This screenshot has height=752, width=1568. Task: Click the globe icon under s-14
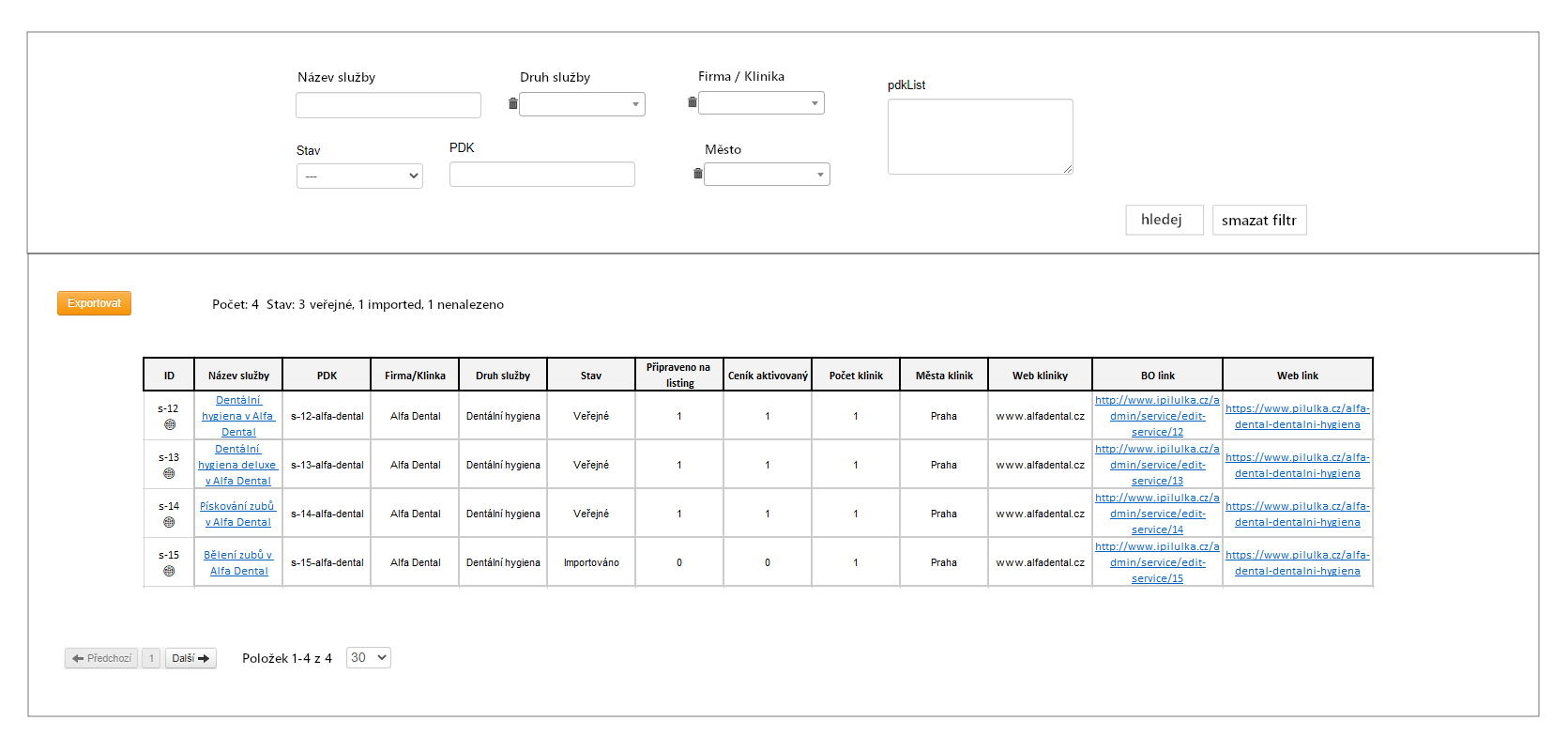(x=169, y=522)
